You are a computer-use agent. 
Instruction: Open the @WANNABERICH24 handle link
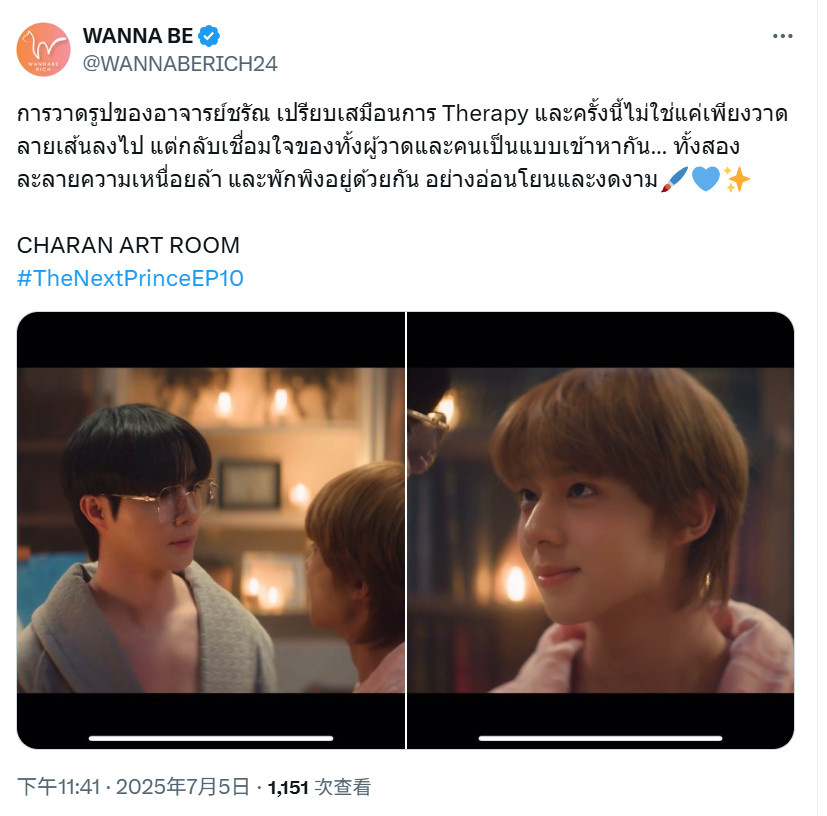(180, 64)
